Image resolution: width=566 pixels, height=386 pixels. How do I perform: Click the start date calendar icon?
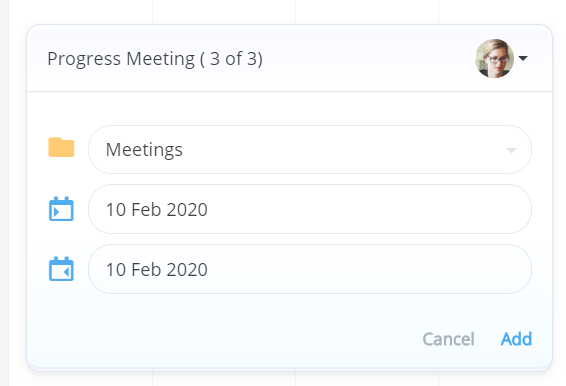tap(61, 209)
